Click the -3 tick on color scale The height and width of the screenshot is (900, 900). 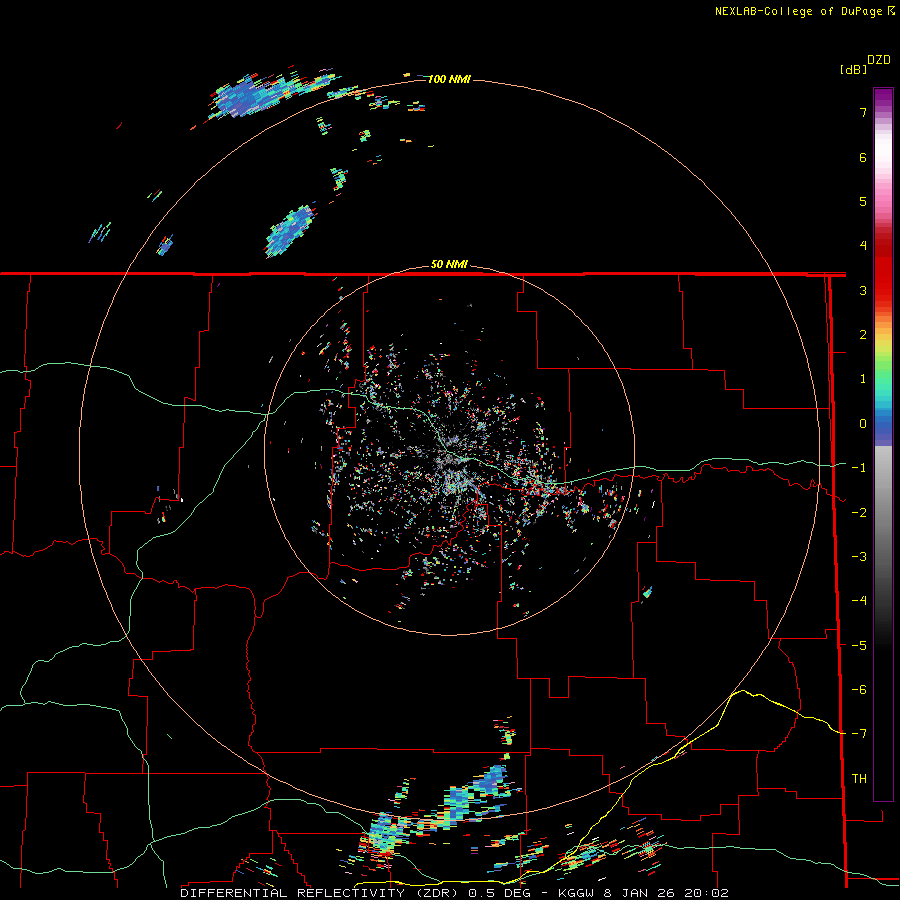(859, 557)
